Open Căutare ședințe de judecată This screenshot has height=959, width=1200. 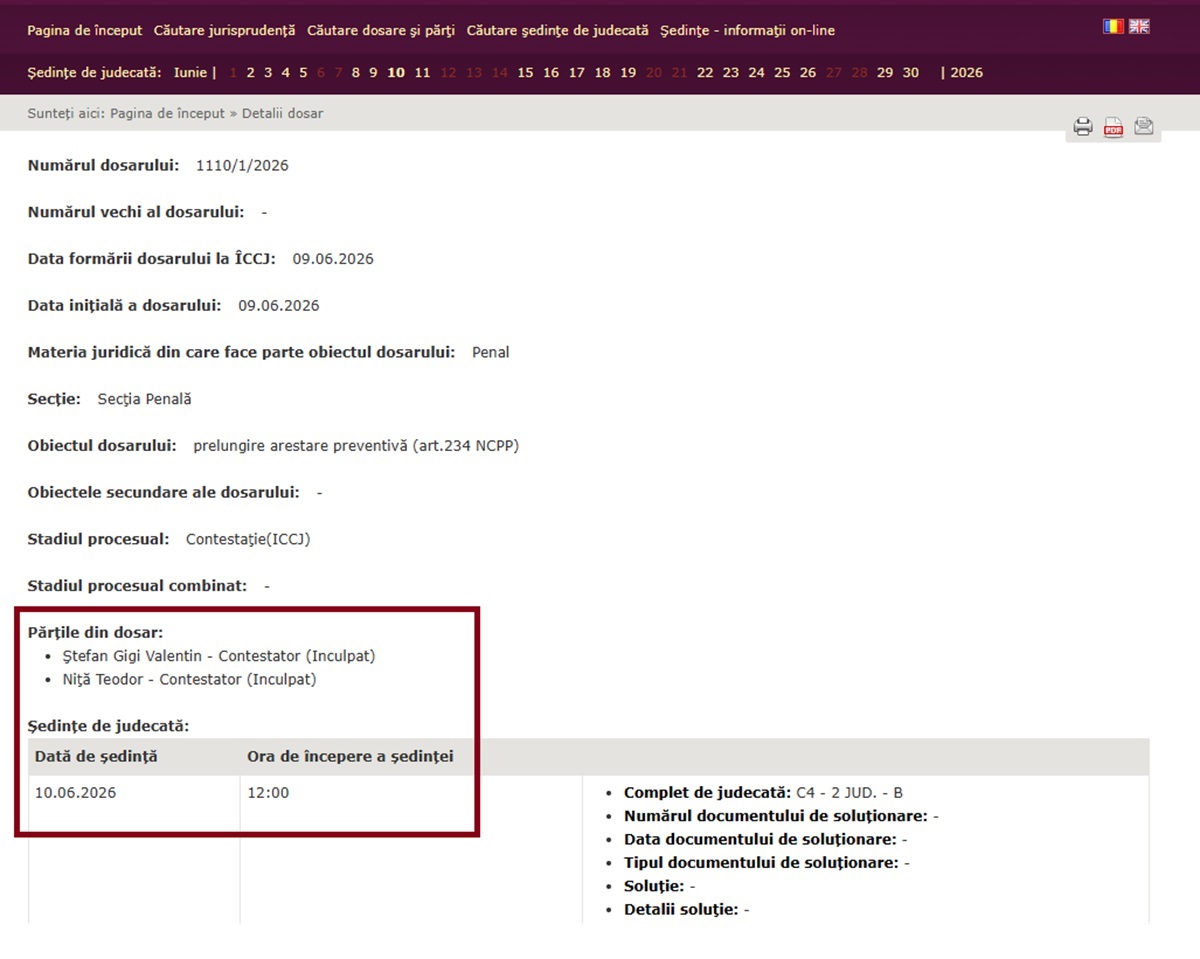tap(558, 31)
